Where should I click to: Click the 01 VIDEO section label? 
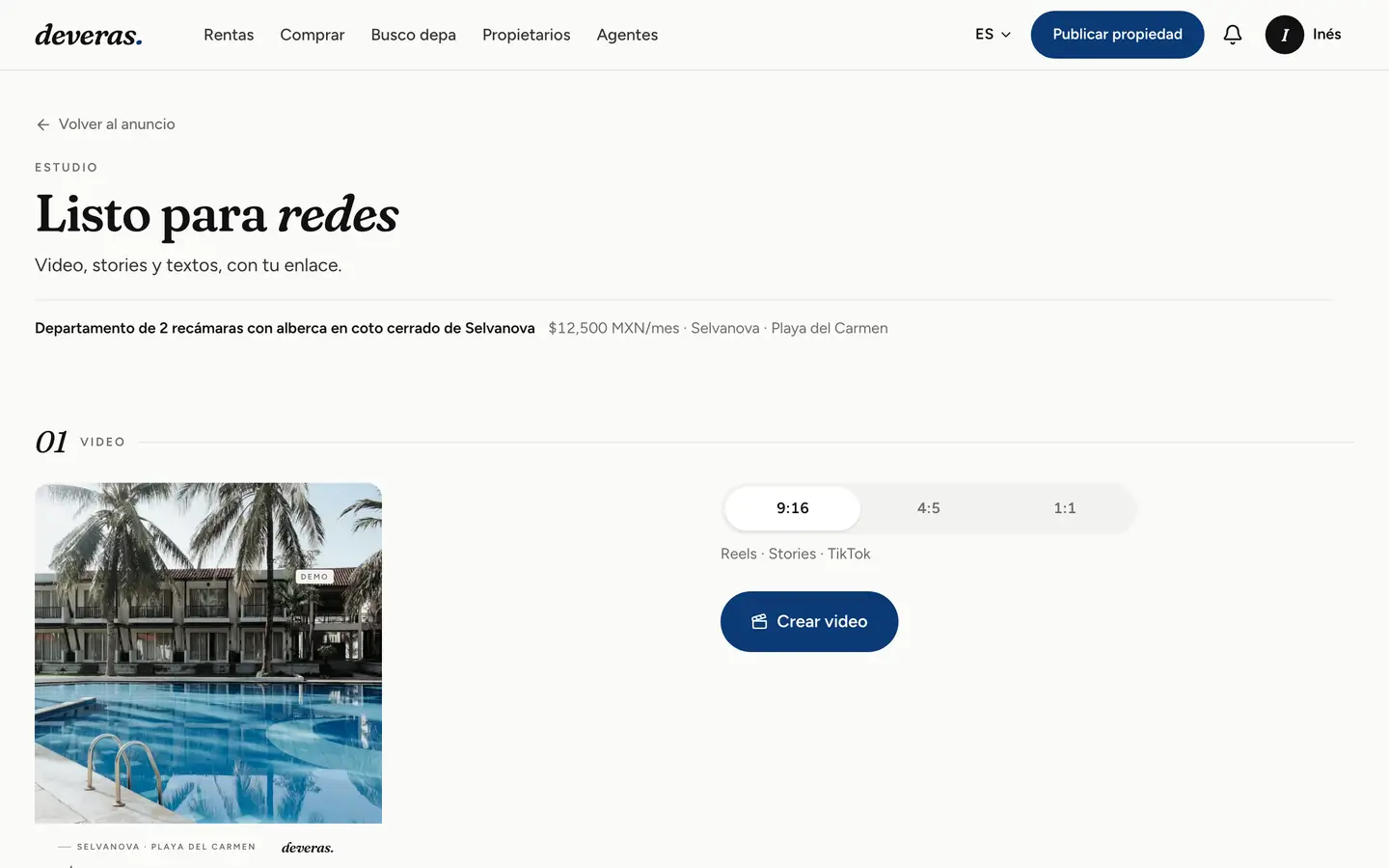click(x=80, y=442)
